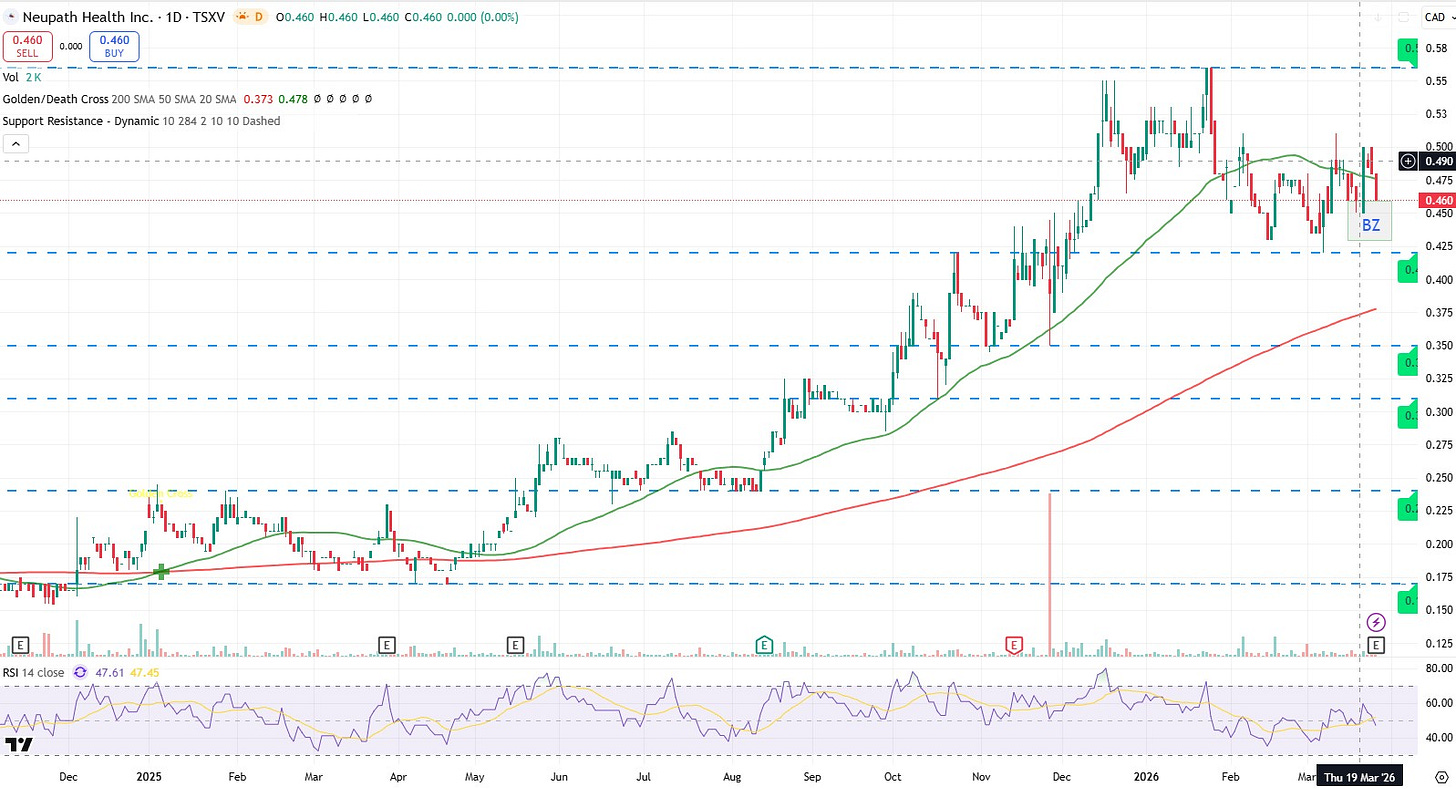Click the SELL 0.460 button

(x=27, y=46)
